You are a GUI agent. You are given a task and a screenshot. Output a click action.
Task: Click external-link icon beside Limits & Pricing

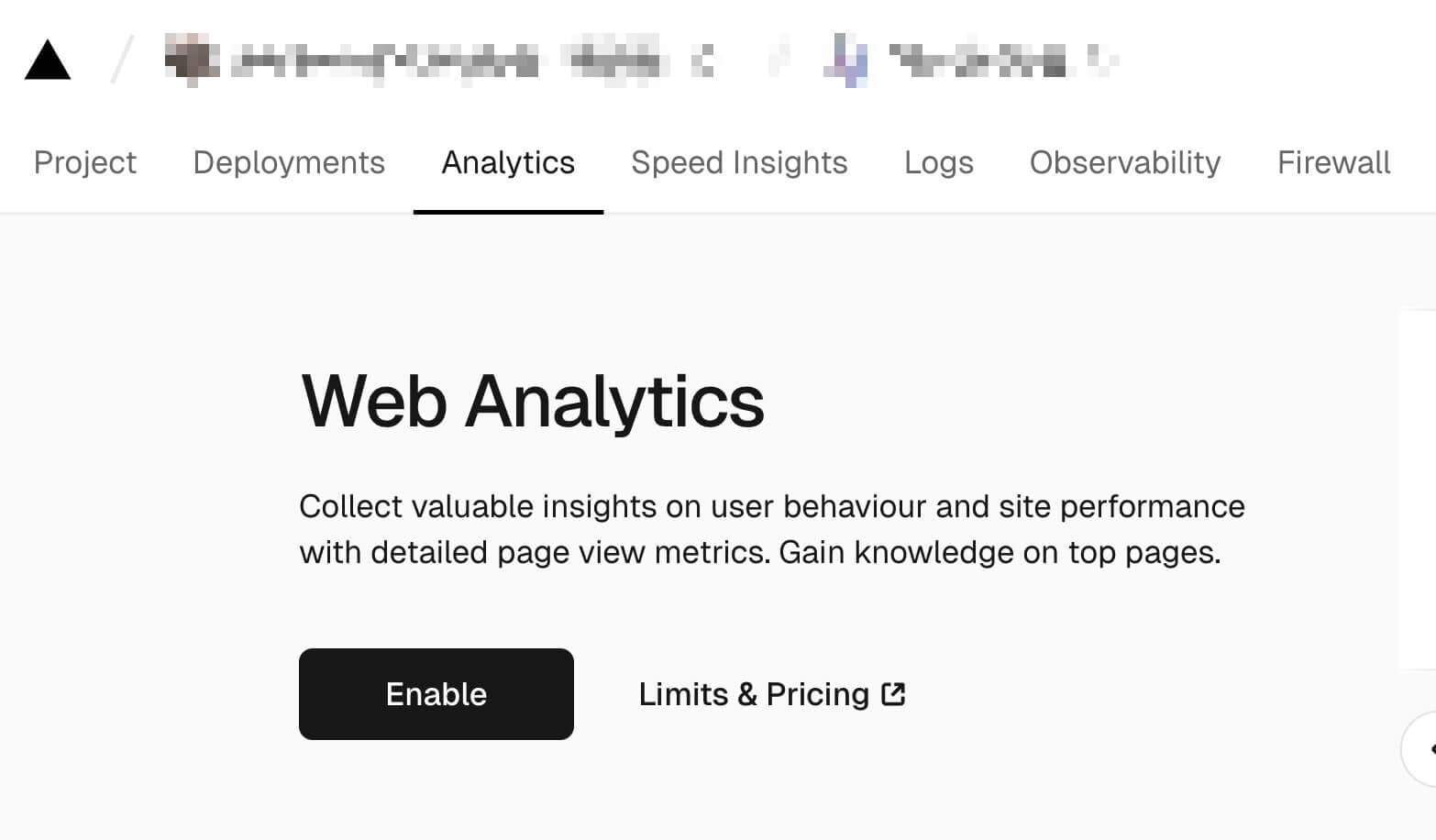pyautogui.click(x=893, y=694)
